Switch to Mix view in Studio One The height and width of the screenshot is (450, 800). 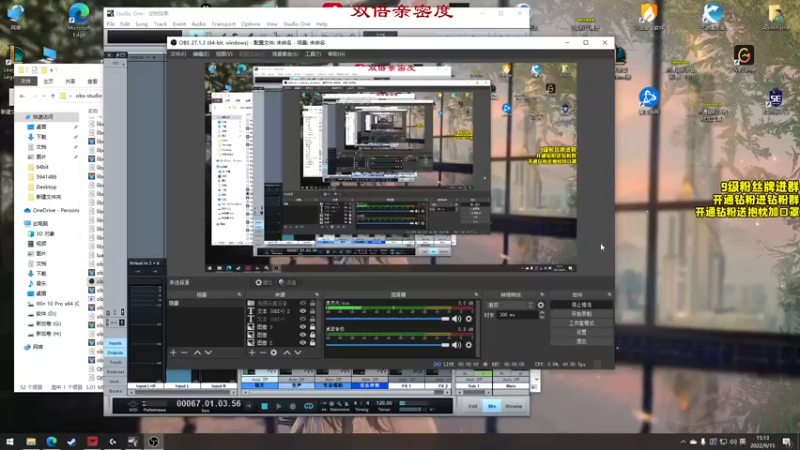tap(492, 406)
